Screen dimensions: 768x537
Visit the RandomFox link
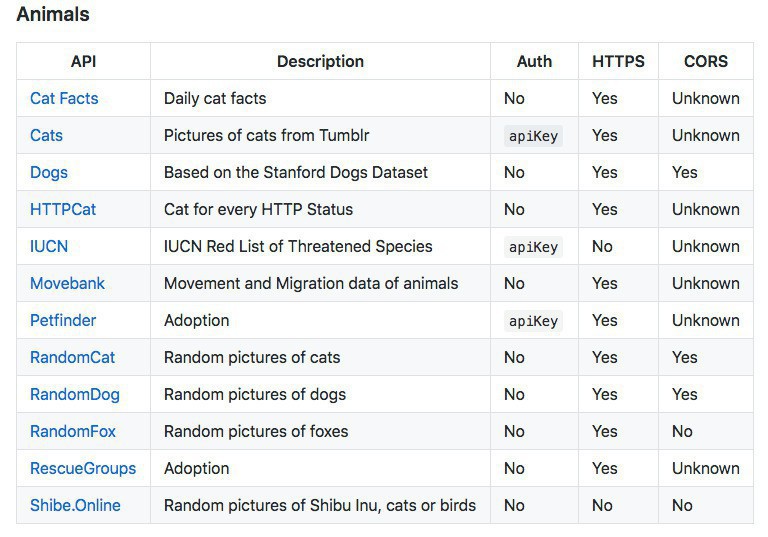73,431
